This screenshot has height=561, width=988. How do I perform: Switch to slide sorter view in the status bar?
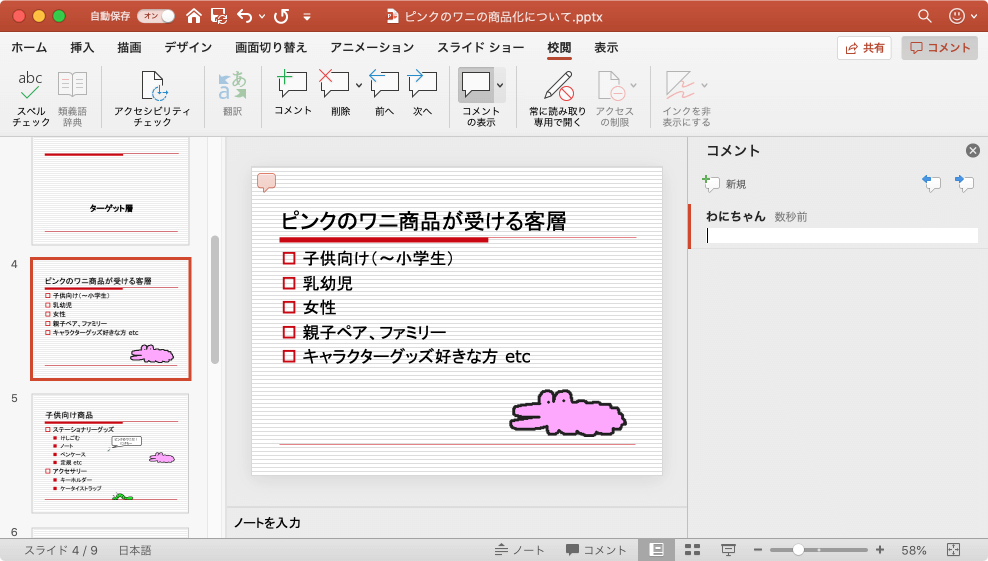(x=692, y=550)
